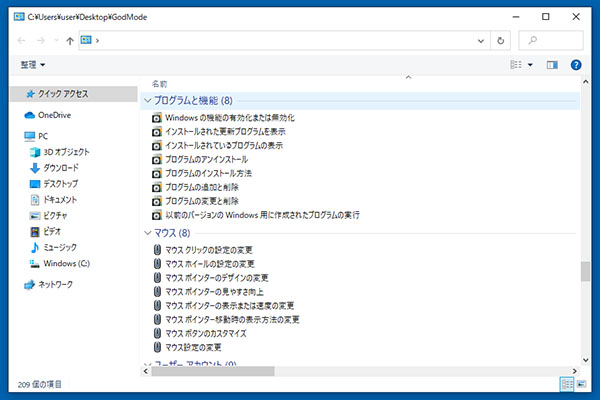Switch to details view in status bar

coord(567,384)
